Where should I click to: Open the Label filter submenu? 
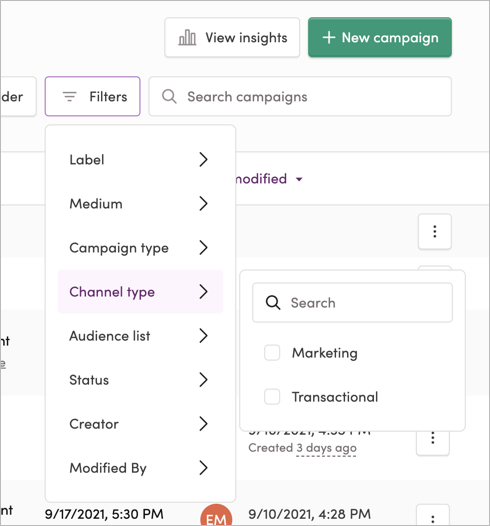[x=140, y=160]
